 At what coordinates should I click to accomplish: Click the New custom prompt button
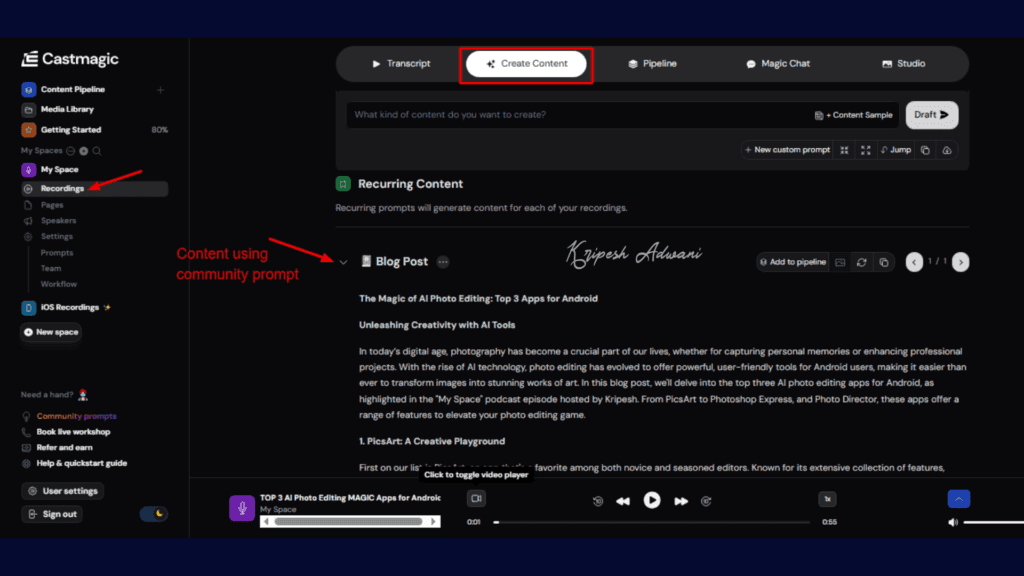787,149
